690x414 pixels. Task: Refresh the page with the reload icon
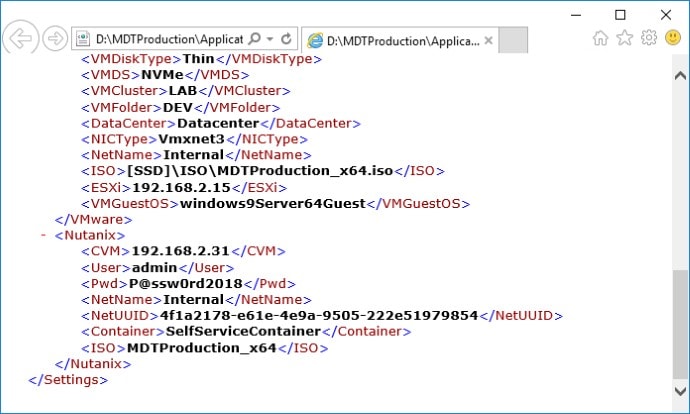(287, 40)
